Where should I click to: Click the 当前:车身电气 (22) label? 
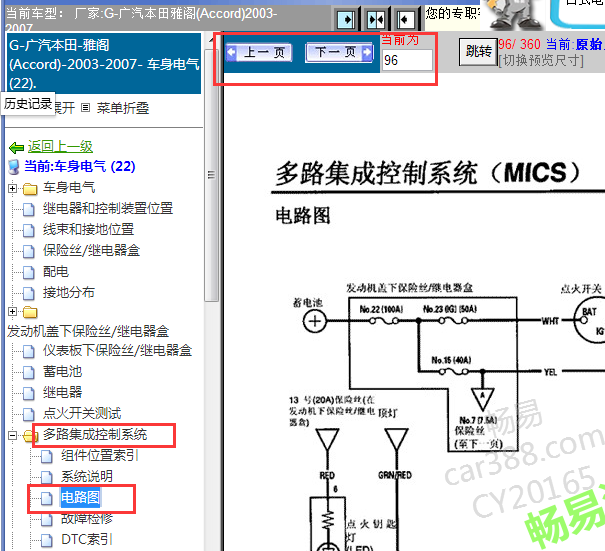[x=79, y=166]
